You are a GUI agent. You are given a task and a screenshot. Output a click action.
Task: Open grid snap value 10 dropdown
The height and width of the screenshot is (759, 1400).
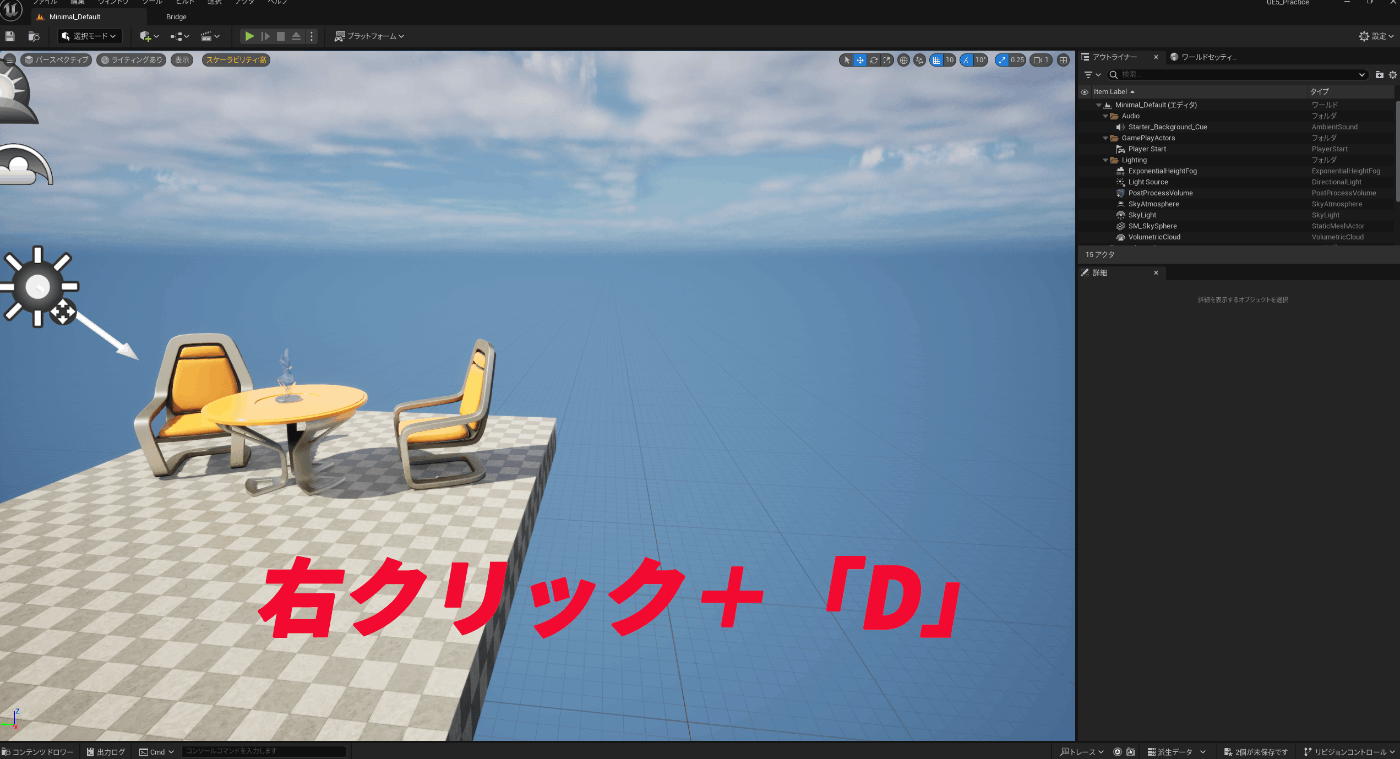tap(949, 60)
